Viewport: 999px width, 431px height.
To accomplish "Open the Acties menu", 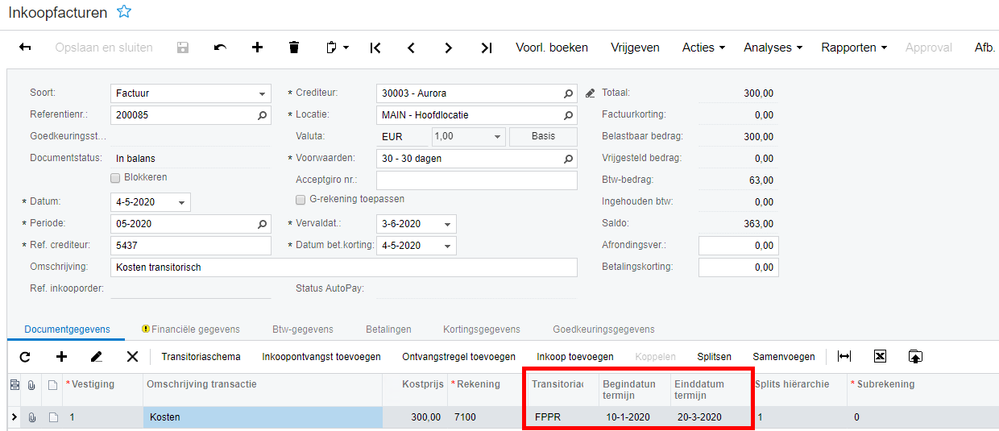I will pos(704,47).
